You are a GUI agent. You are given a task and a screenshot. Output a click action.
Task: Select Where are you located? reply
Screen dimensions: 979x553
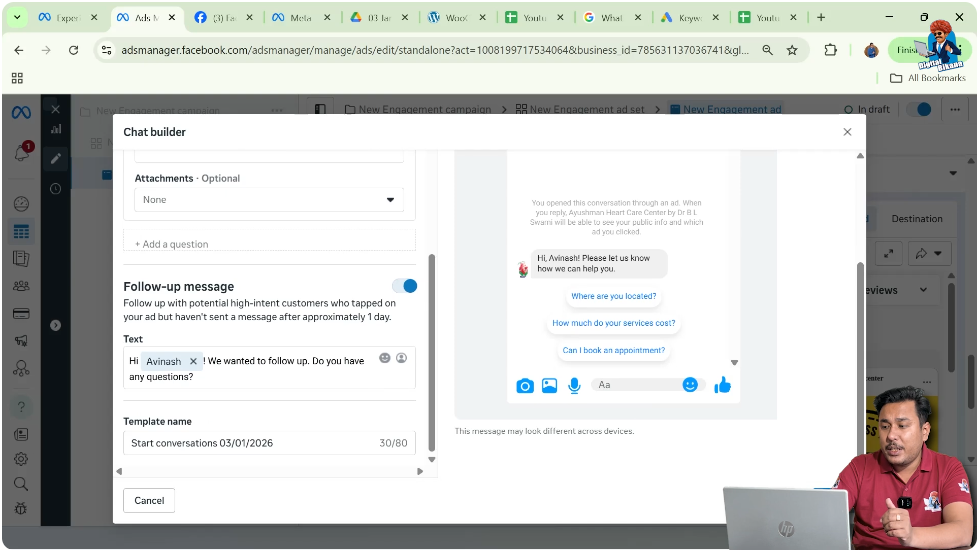click(614, 296)
